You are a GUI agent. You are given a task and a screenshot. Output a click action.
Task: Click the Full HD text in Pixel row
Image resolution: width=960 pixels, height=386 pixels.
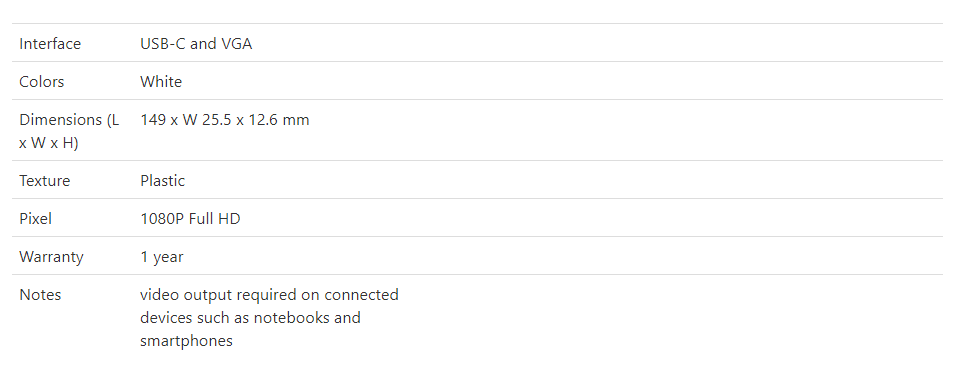tap(214, 219)
